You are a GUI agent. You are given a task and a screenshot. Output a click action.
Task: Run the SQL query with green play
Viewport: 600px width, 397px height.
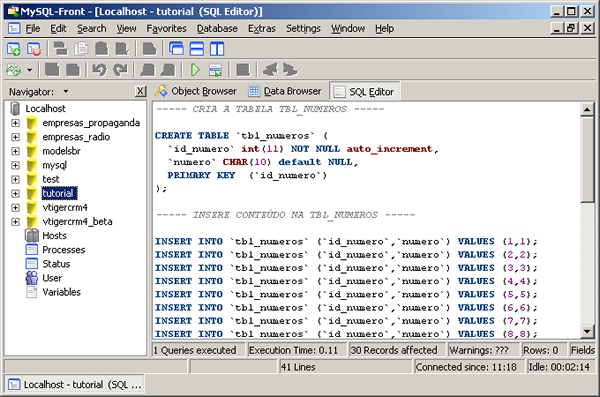coord(195,70)
